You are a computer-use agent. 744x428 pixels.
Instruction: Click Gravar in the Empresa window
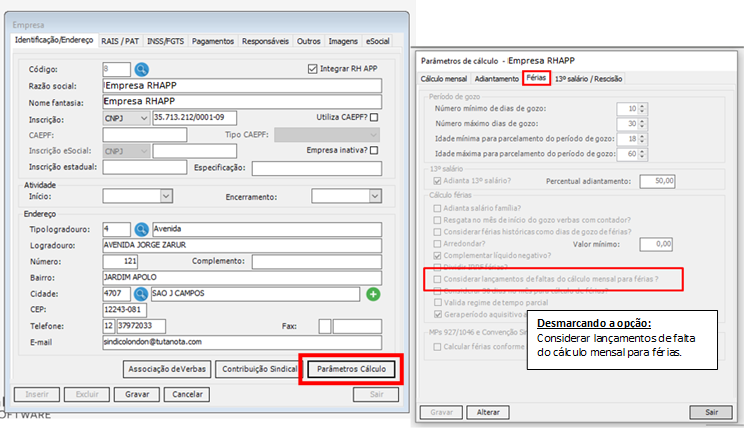tap(137, 394)
